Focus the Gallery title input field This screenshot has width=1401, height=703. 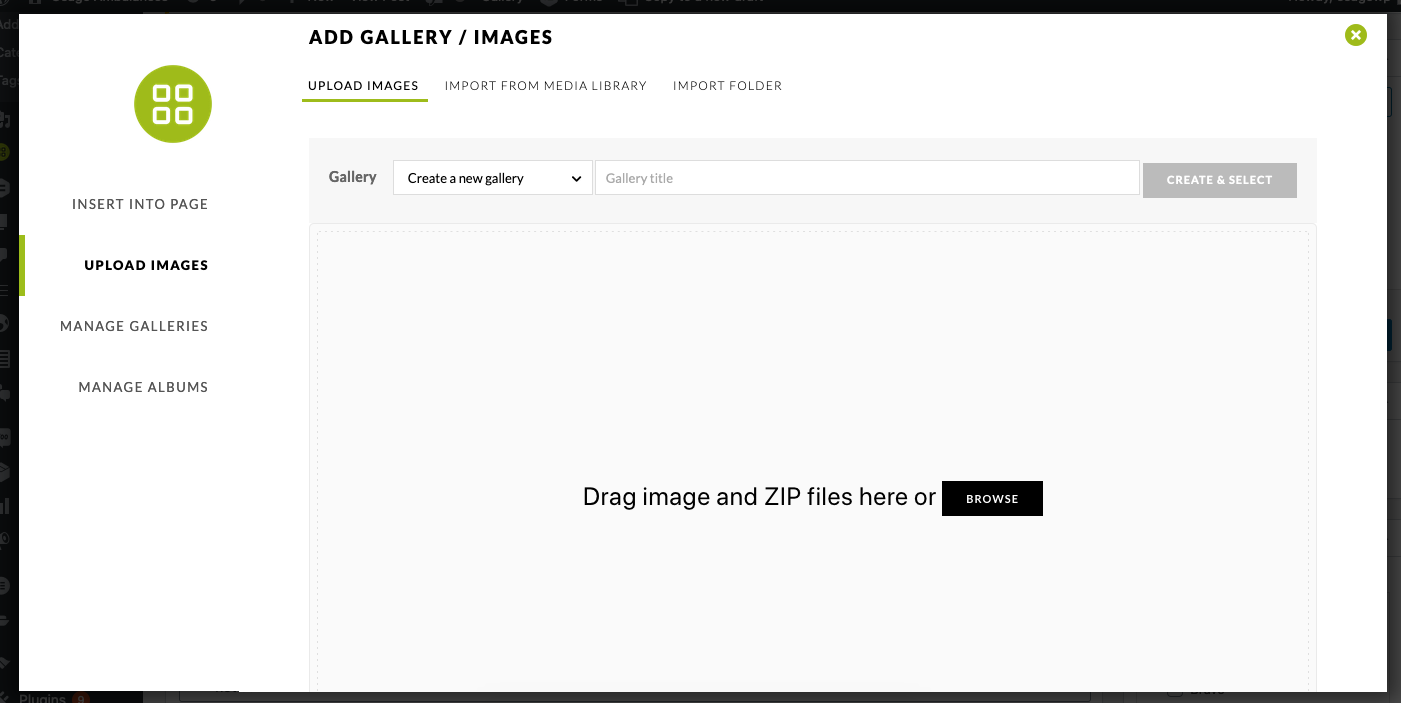point(867,178)
